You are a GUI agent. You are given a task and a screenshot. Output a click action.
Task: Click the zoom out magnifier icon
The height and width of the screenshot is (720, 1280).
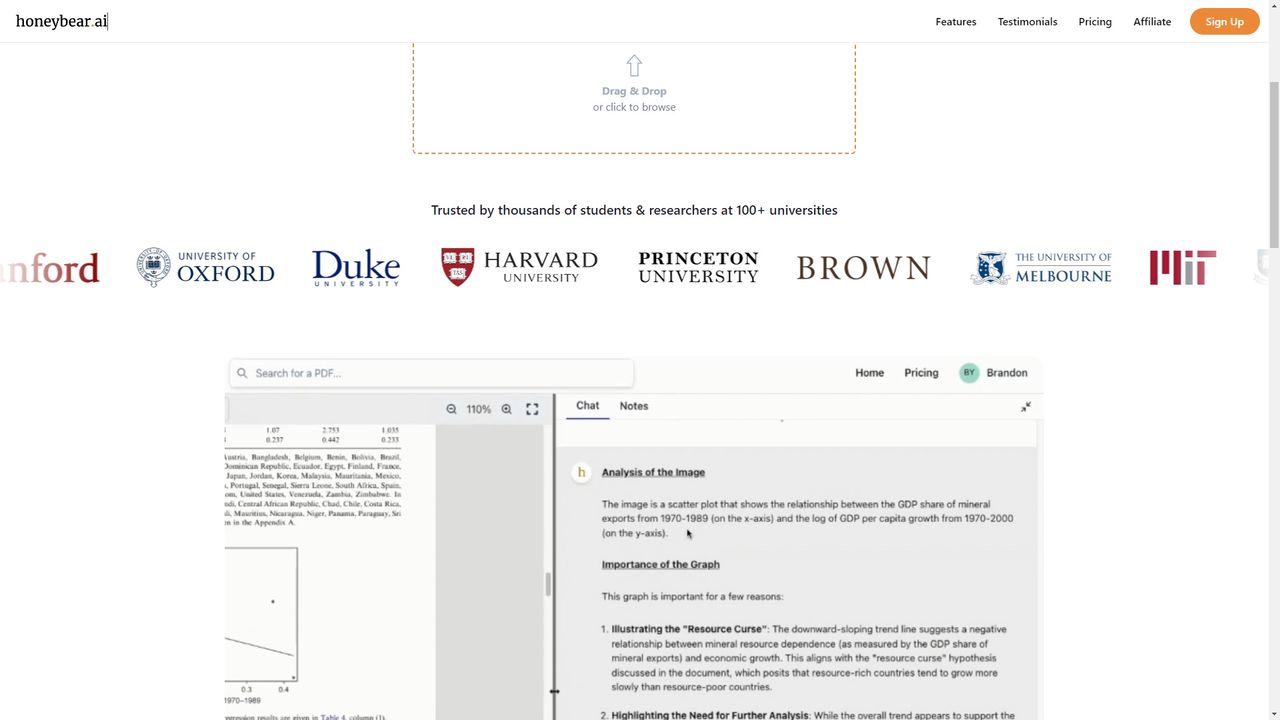[x=451, y=409]
